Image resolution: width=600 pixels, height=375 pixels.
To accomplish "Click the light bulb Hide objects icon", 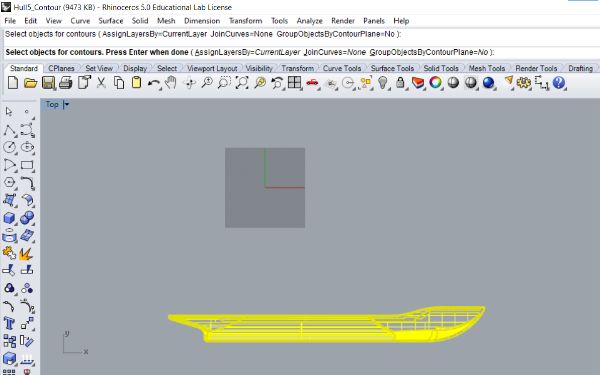I will [383, 83].
